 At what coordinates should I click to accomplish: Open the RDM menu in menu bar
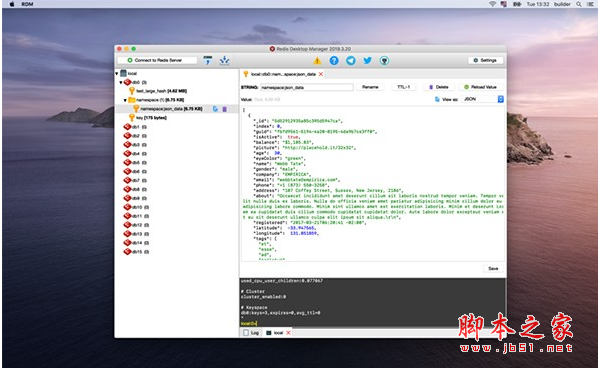(27, 4)
